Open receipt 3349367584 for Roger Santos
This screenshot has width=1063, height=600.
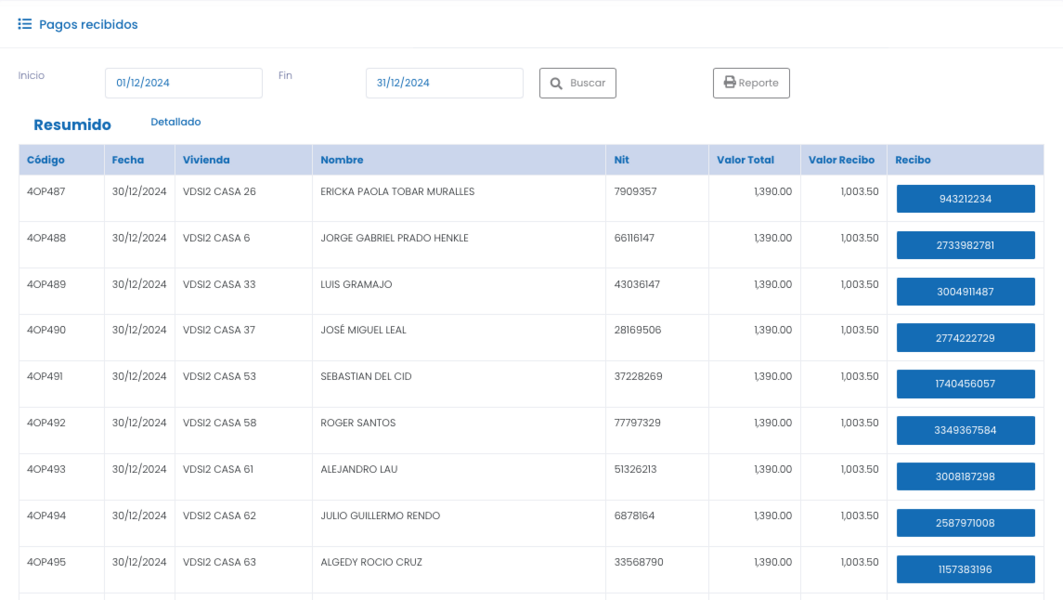pyautogui.click(x=965, y=430)
